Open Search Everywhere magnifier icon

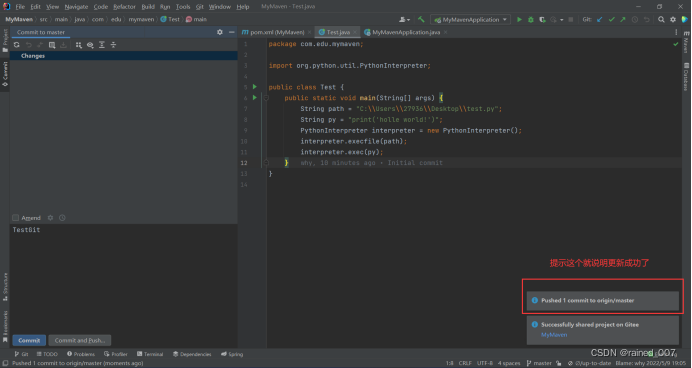[x=661, y=19]
